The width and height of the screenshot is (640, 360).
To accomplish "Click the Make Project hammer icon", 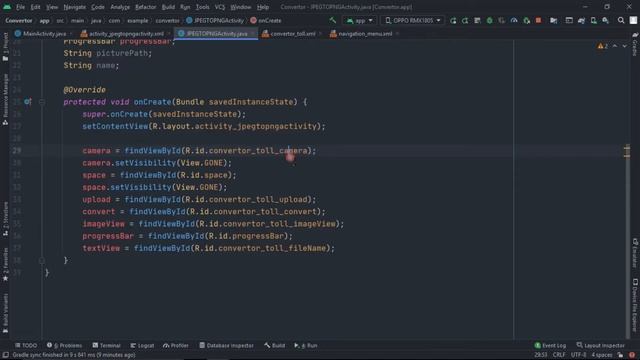I will [333, 20].
